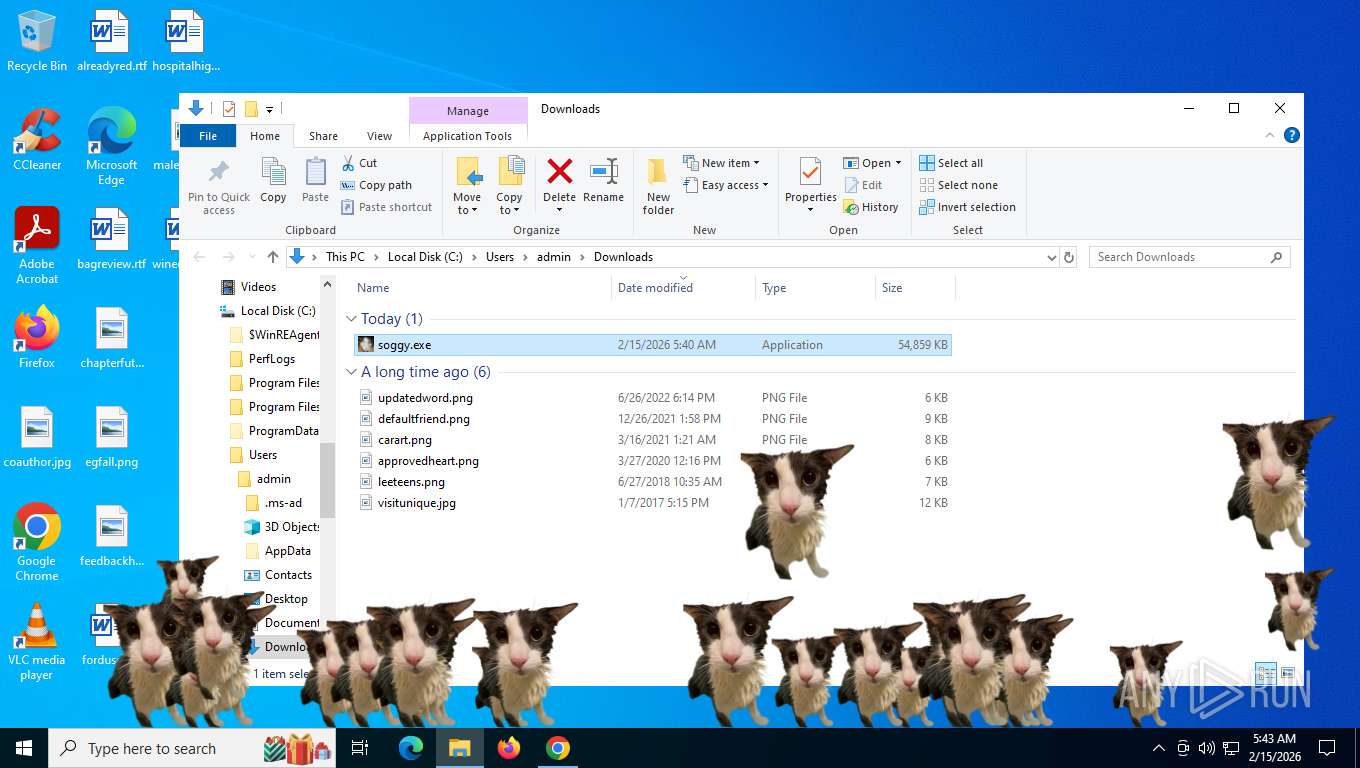Click the Paste ribbon button

click(x=315, y=181)
